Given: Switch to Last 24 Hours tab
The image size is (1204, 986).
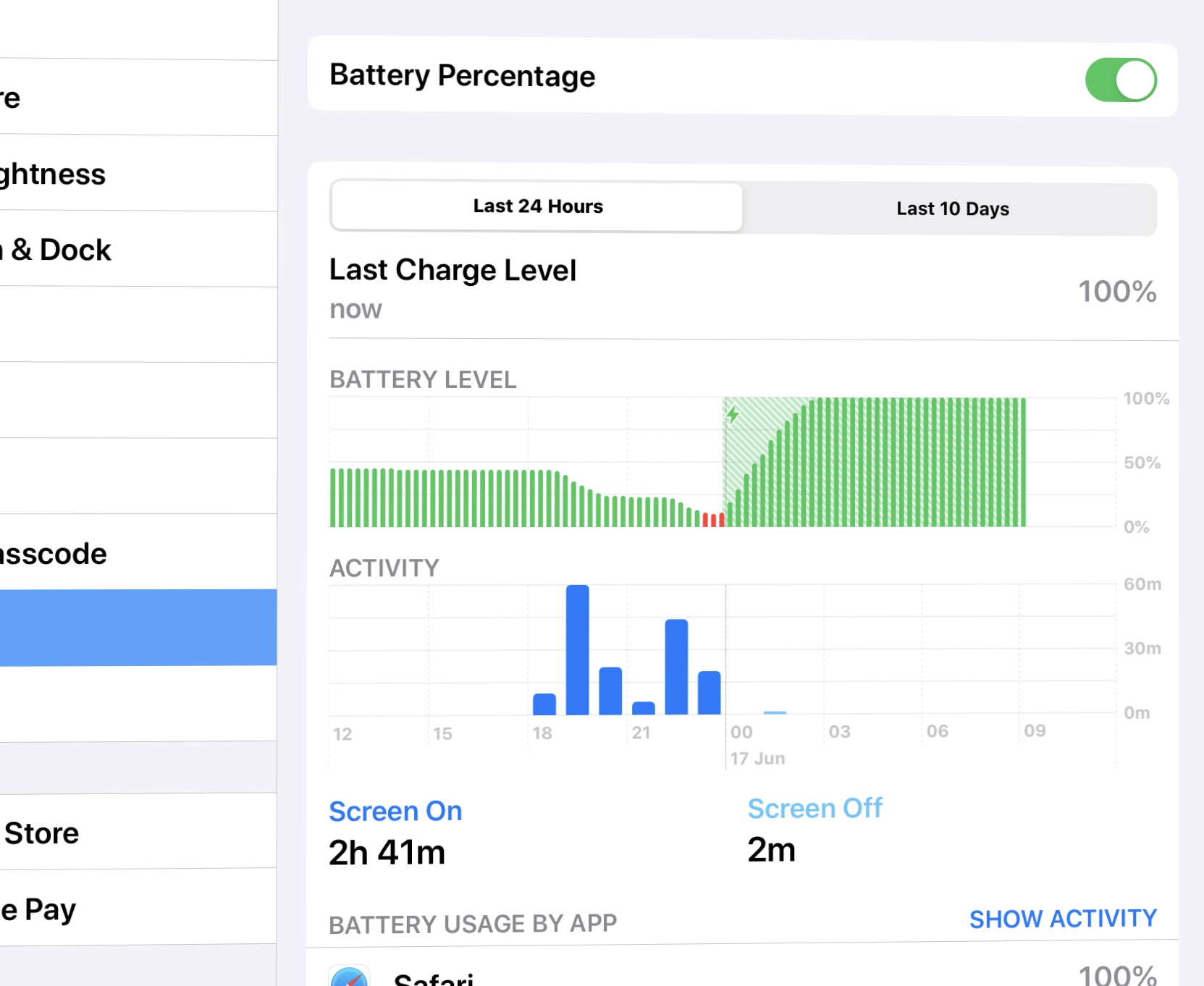Looking at the screenshot, I should click(537, 206).
